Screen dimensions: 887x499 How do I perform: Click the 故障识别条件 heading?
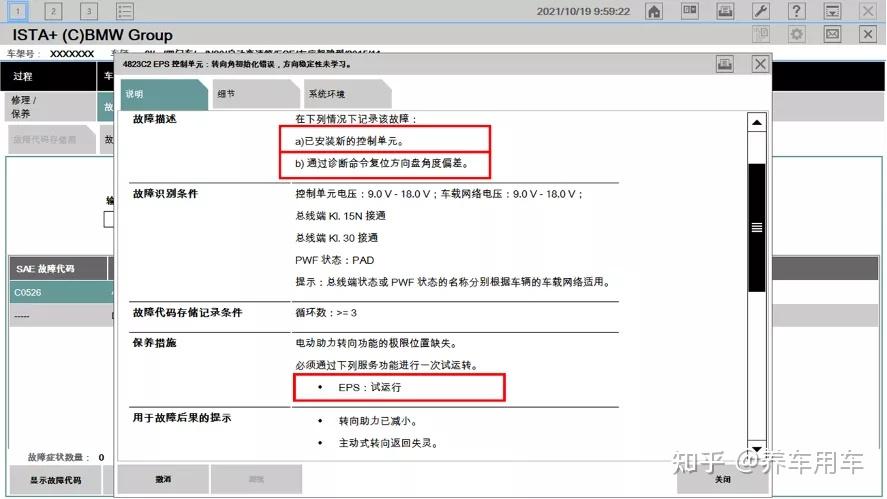click(165, 193)
